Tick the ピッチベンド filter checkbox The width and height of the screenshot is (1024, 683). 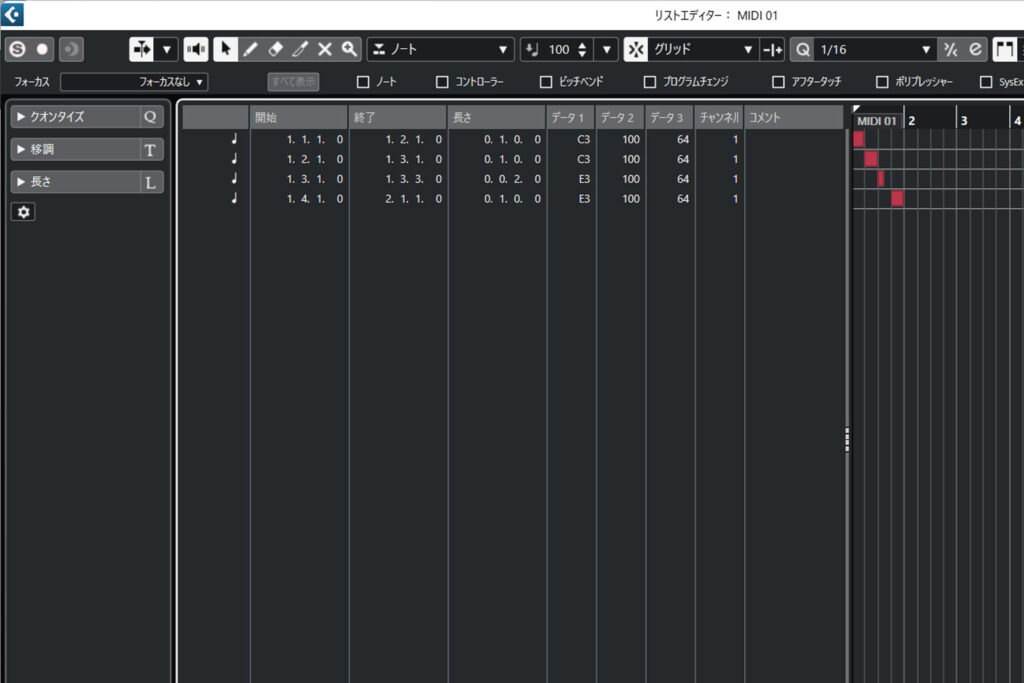[x=546, y=82]
